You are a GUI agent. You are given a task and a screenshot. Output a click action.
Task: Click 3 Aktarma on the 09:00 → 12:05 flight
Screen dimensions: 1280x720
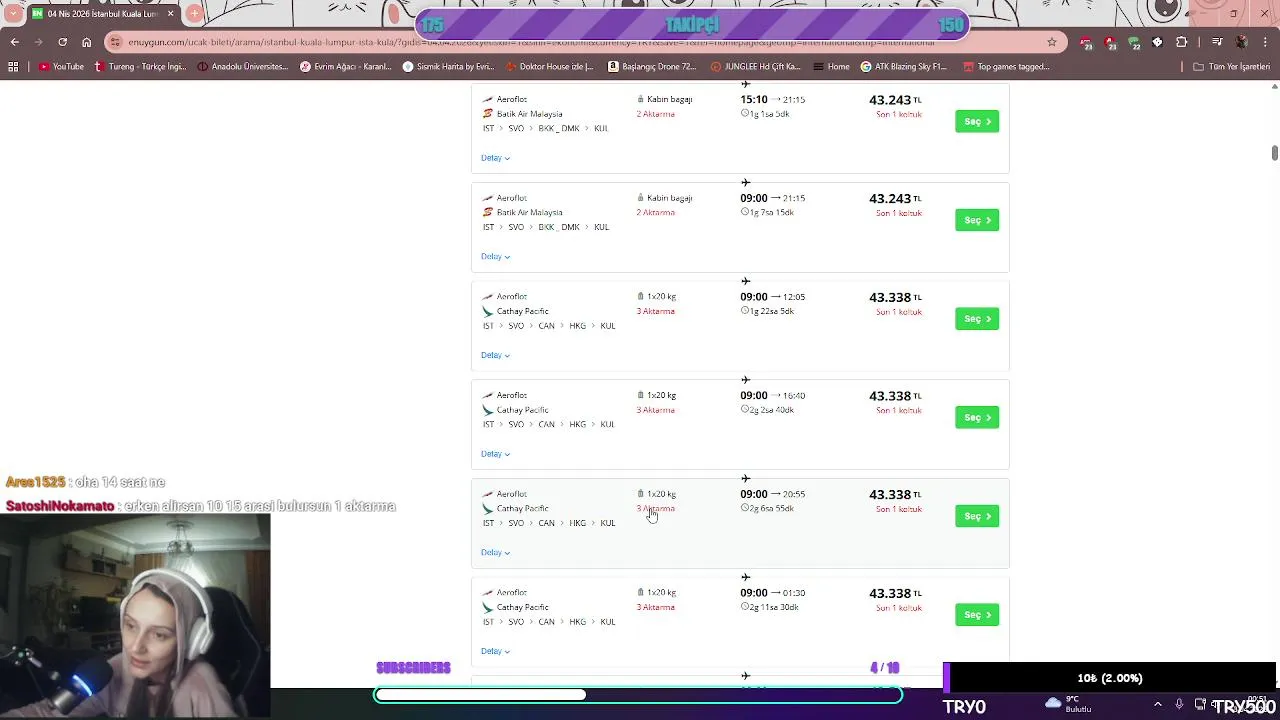655,311
